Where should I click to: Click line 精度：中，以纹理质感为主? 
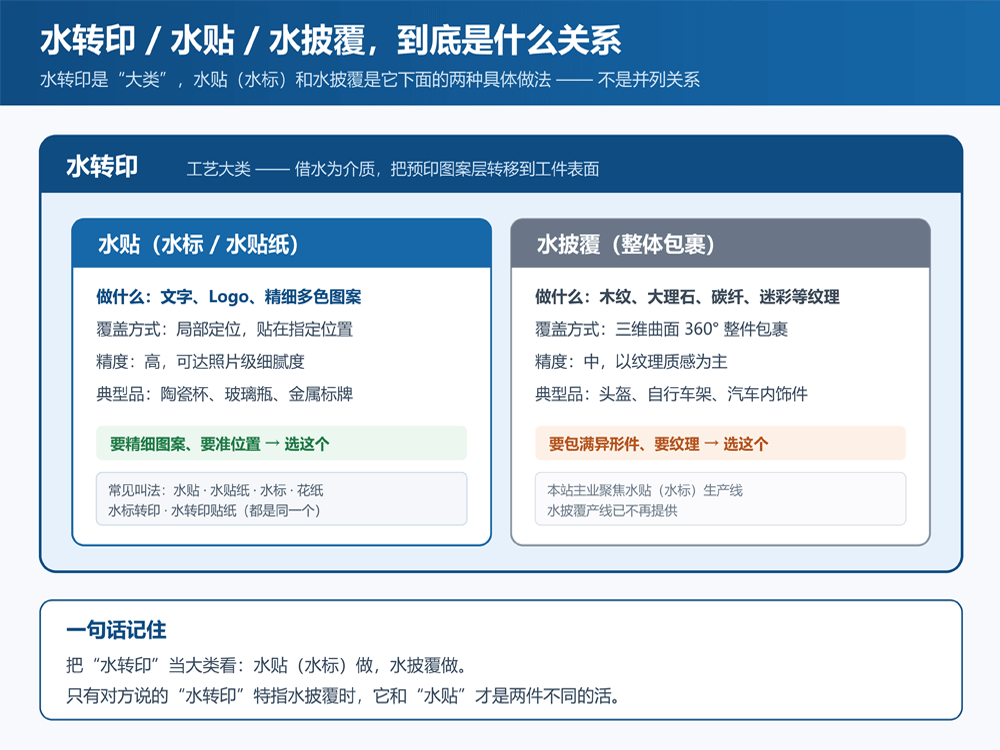point(631,362)
